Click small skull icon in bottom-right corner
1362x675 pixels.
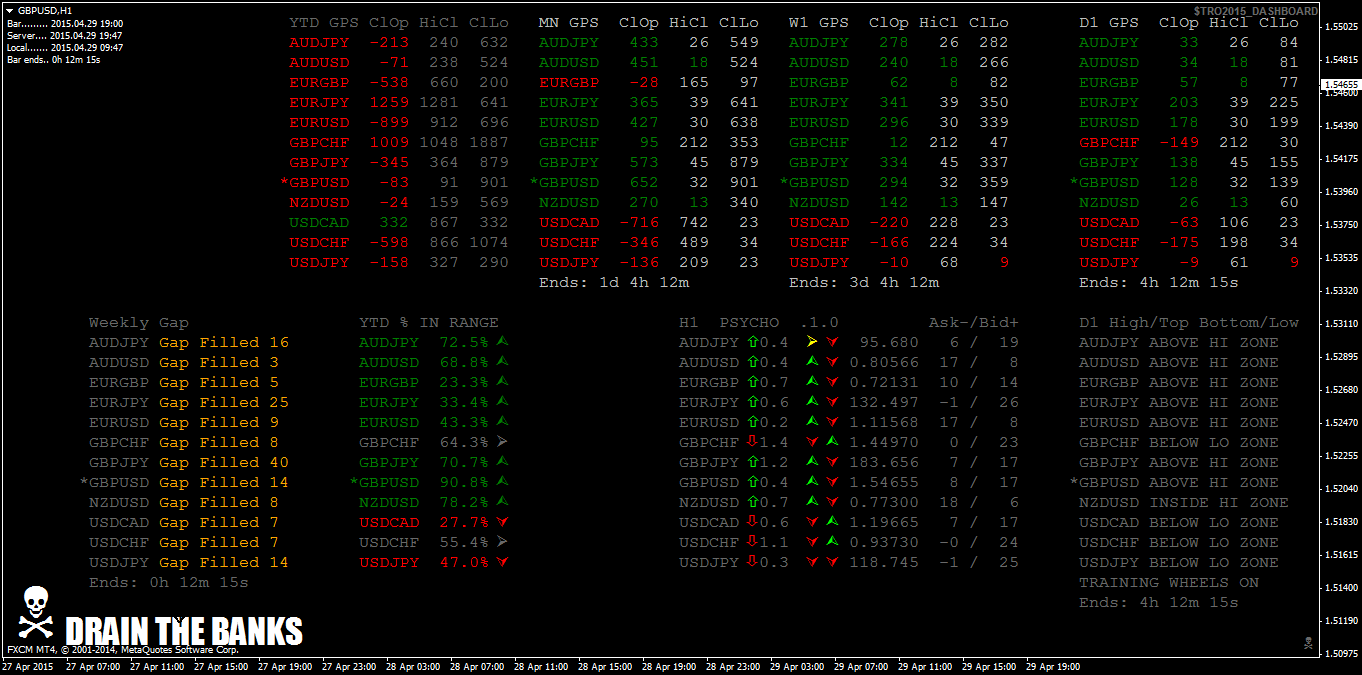(x=1307, y=641)
